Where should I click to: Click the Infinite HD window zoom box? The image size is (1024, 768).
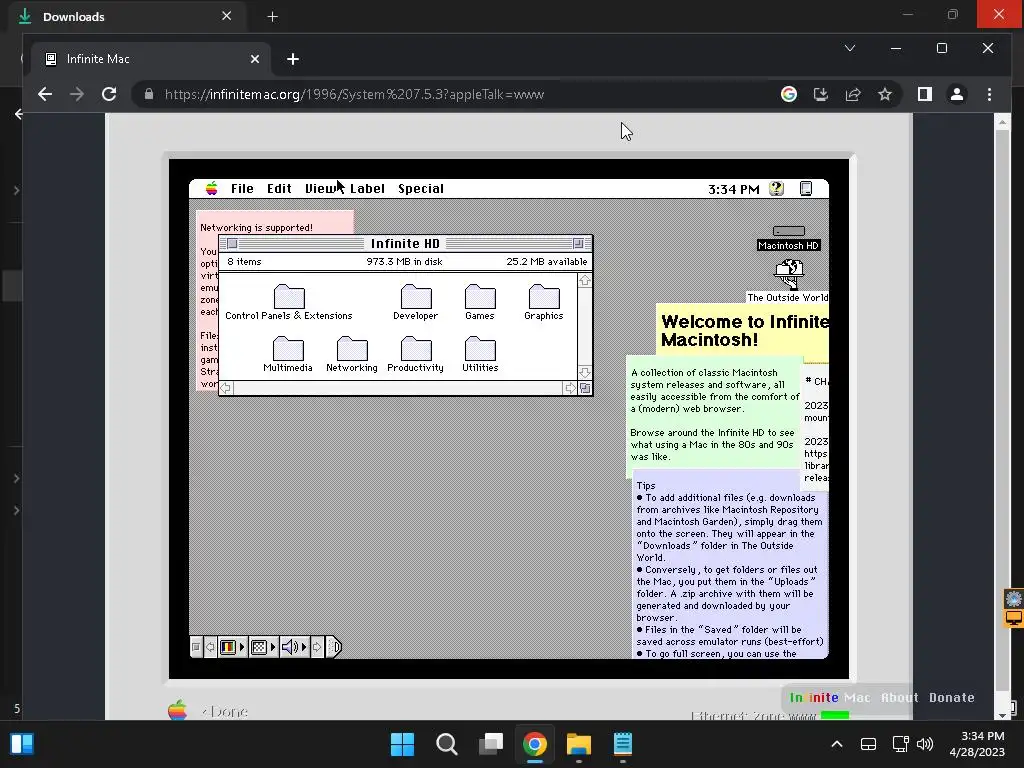point(578,244)
